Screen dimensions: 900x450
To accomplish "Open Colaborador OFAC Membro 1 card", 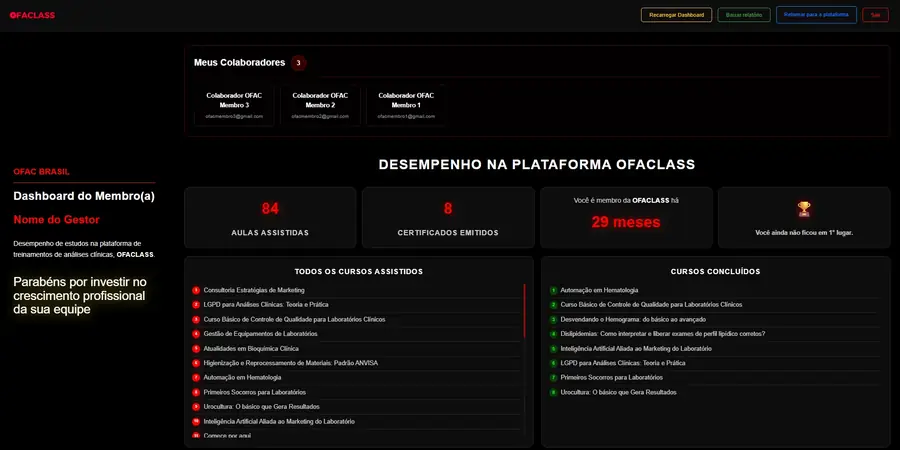I will pos(406,105).
